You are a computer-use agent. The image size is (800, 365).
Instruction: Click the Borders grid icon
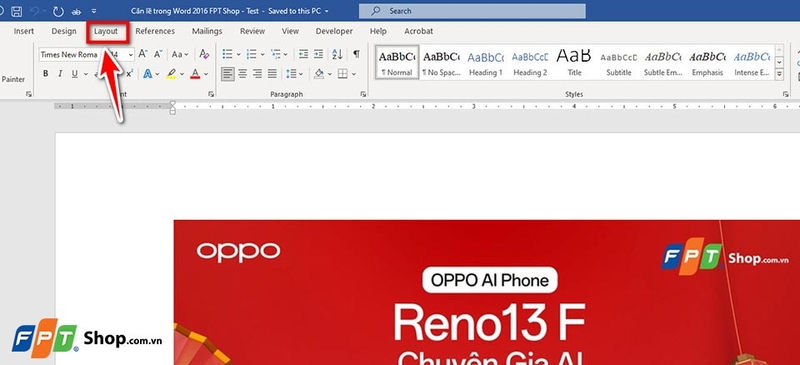pyautogui.click(x=342, y=74)
